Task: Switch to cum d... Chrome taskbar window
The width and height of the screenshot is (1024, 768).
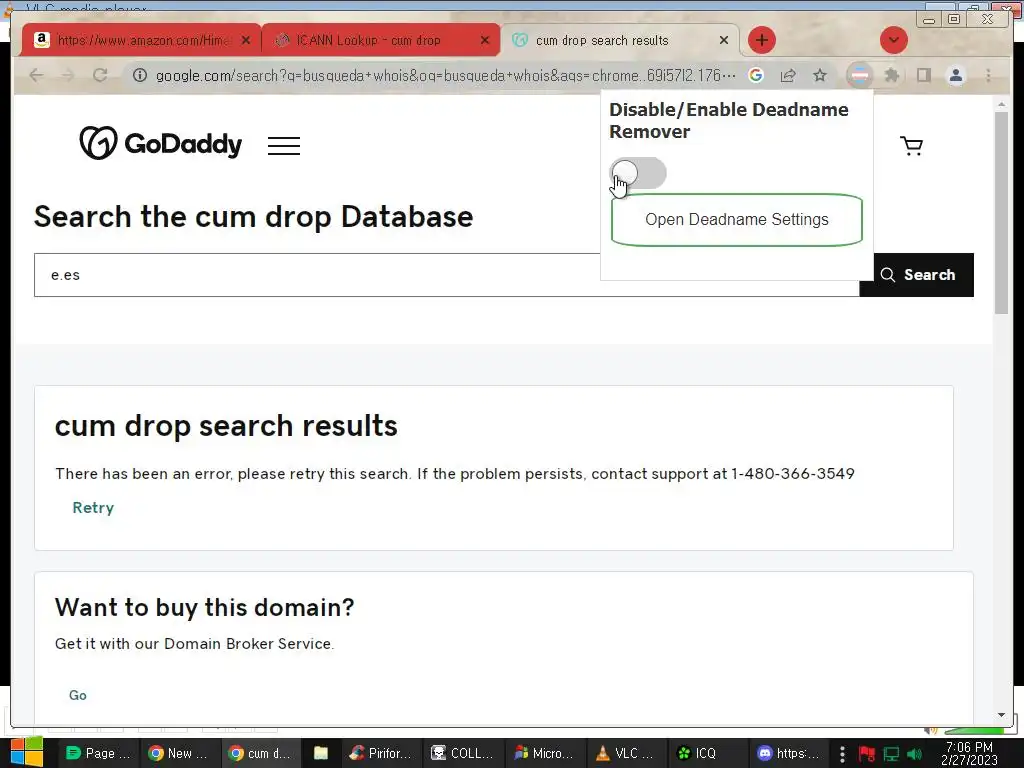Action: (x=261, y=754)
